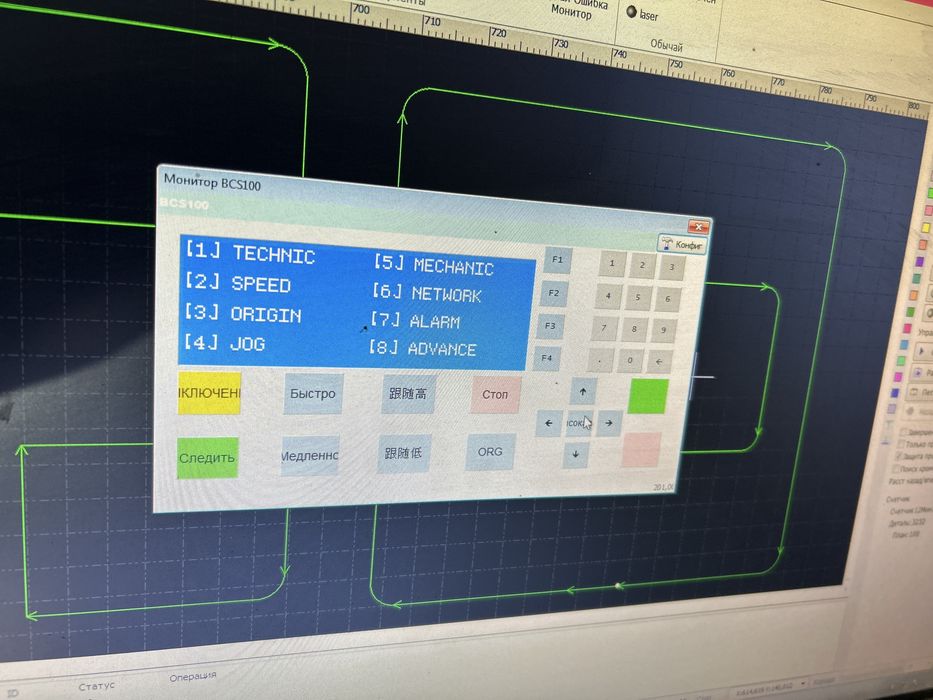Click the center key between the arrow keys
Screen dimensions: 933x700
578,423
